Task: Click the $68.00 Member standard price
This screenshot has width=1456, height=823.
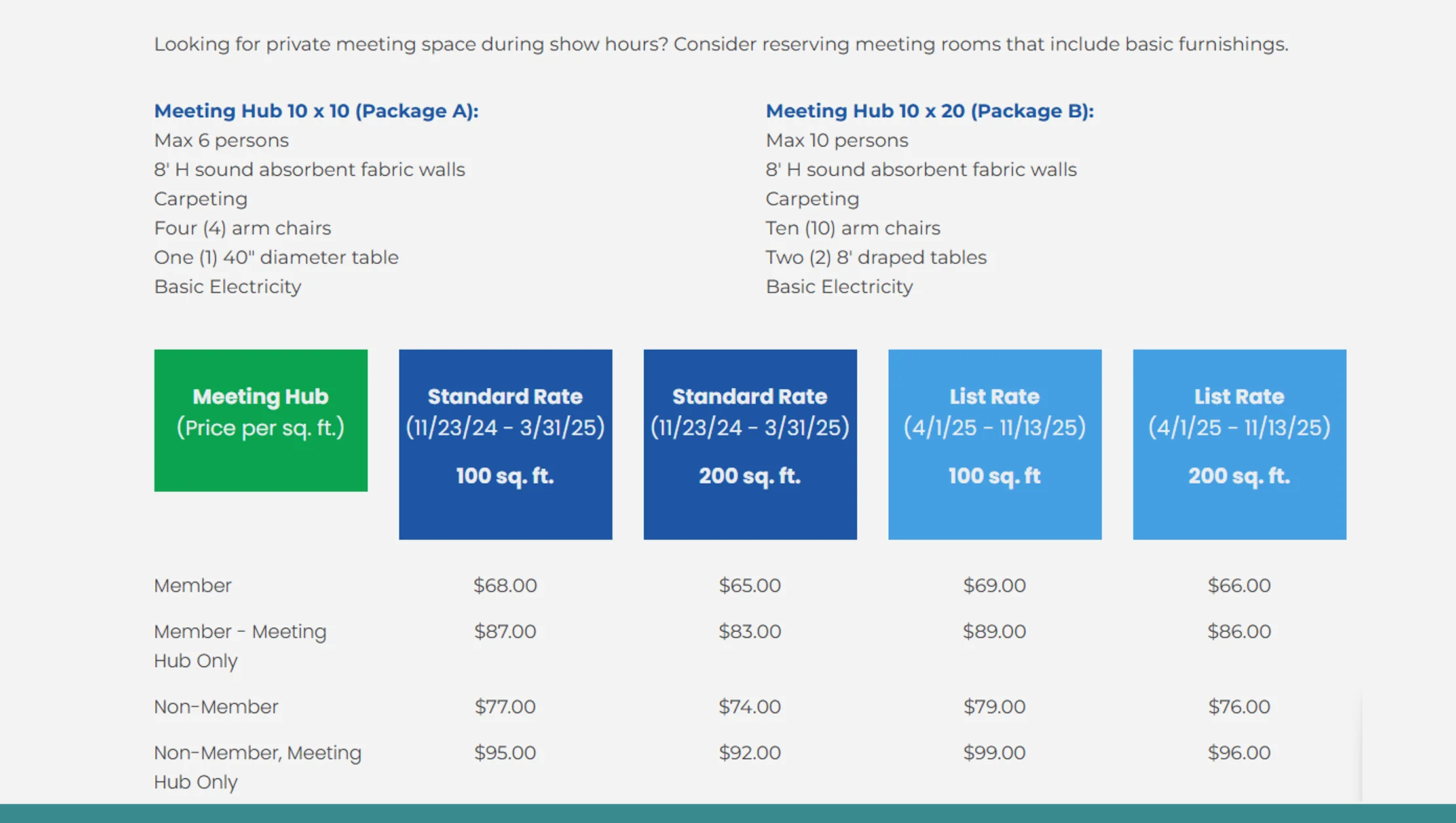Action: (505, 585)
